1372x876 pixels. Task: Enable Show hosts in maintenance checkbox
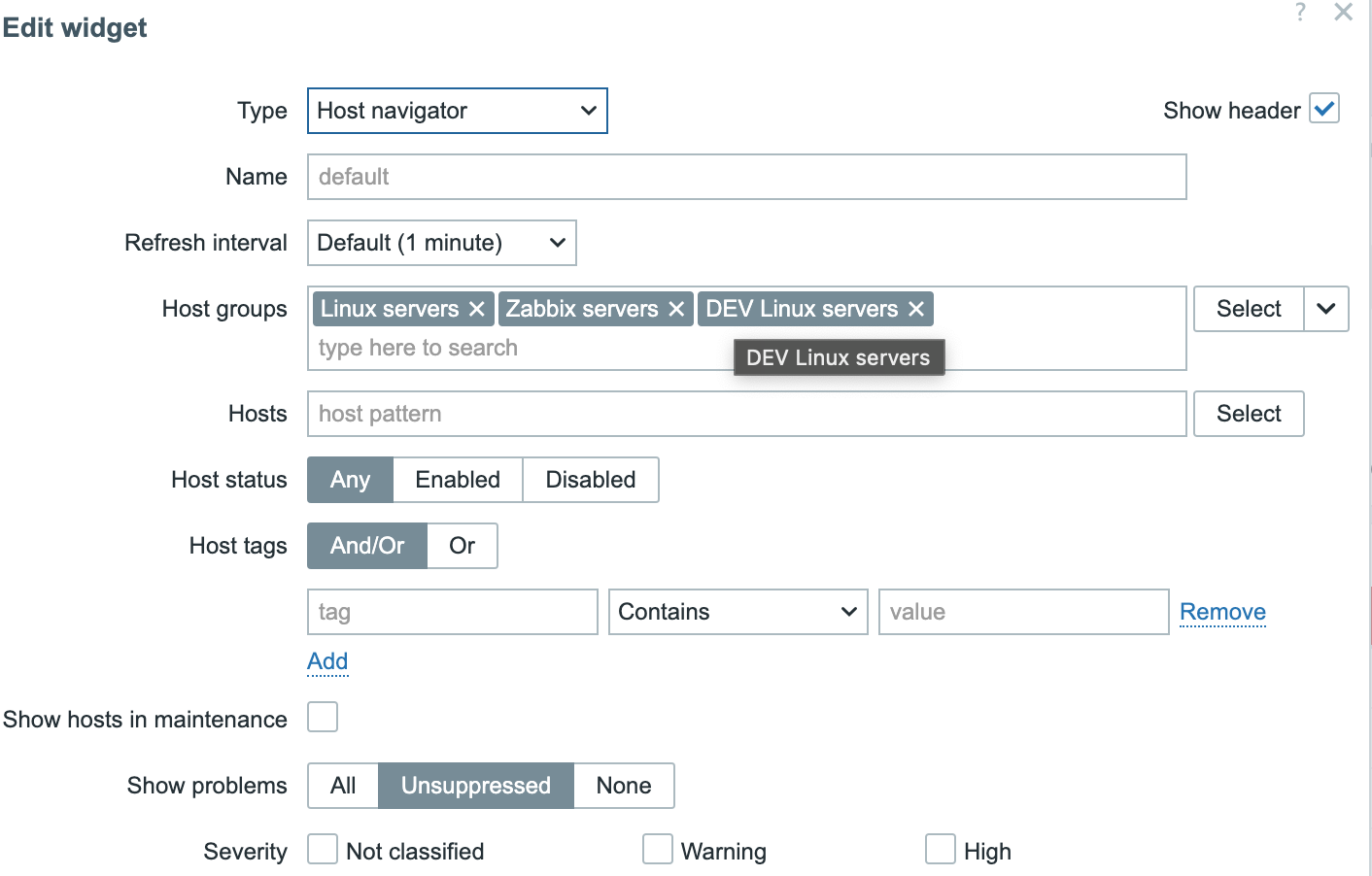pos(323,718)
